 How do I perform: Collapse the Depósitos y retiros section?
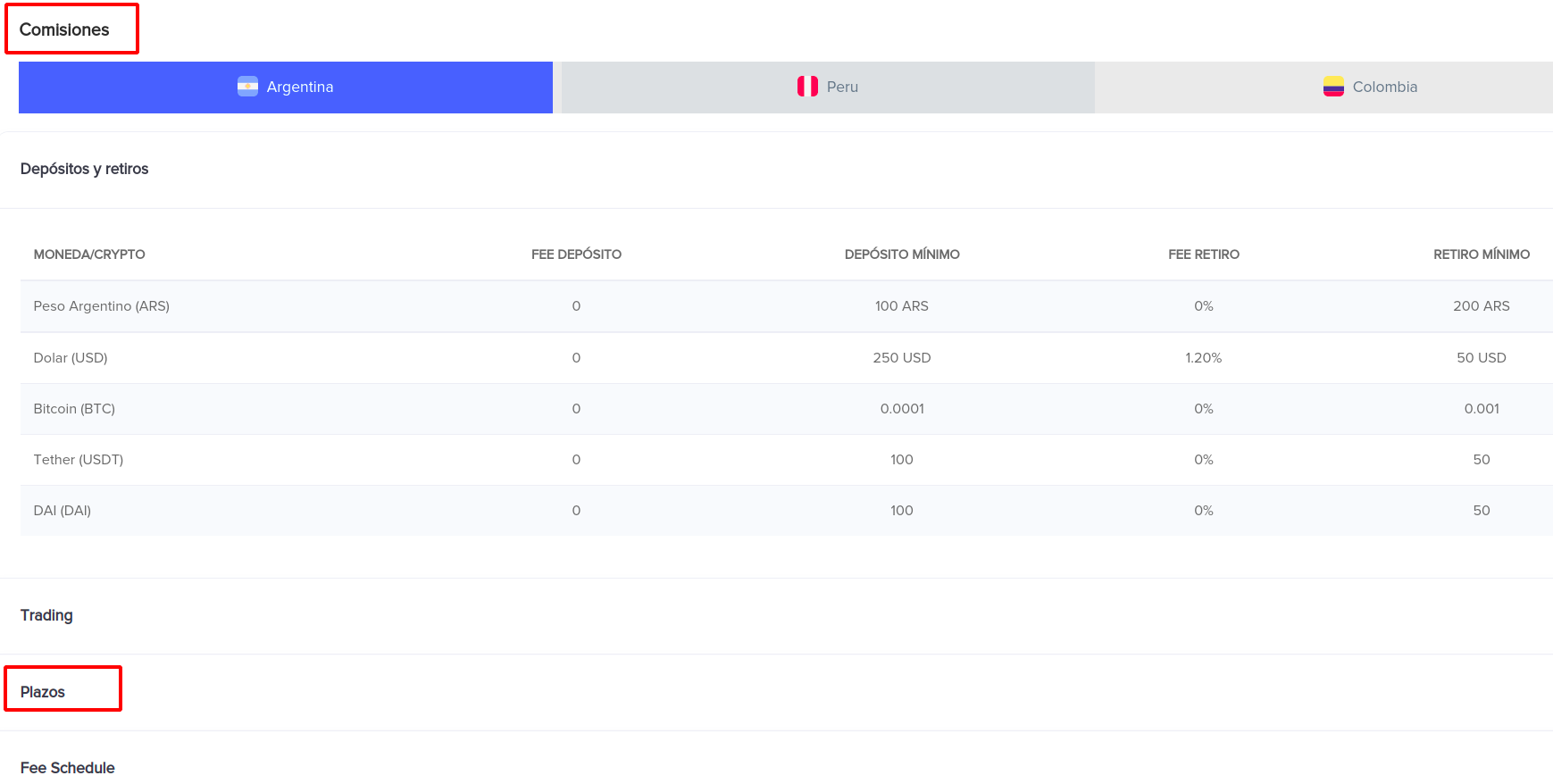click(x=776, y=170)
